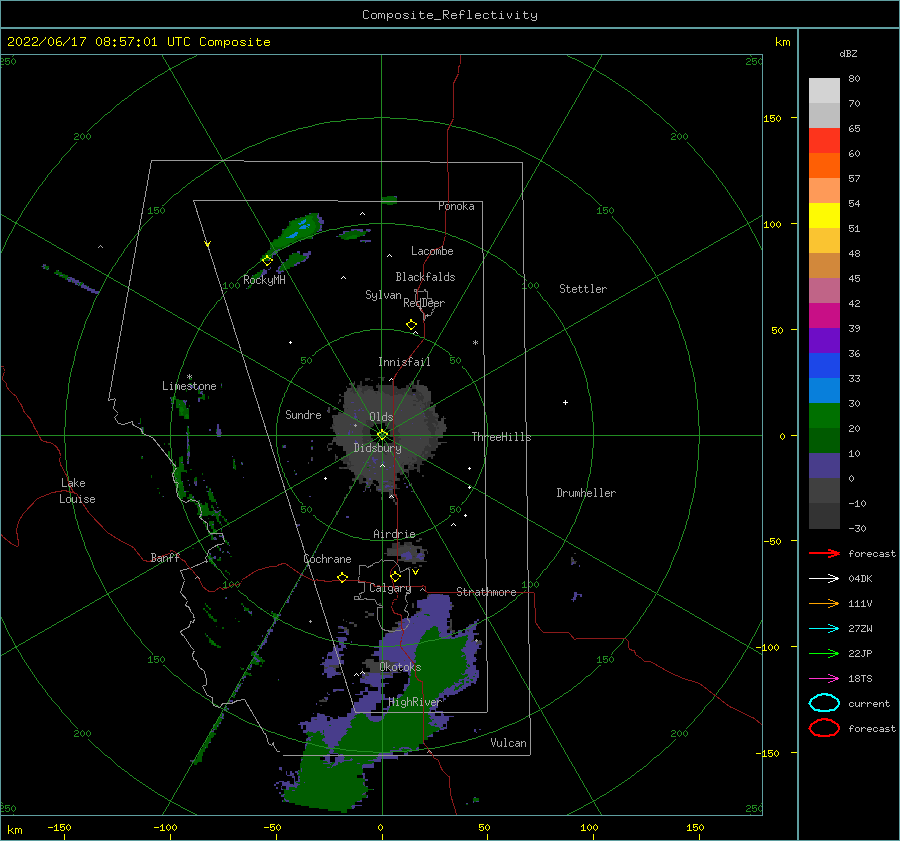
Task: Click the yellow diamond marker near RockyMH
Action: coord(267,261)
